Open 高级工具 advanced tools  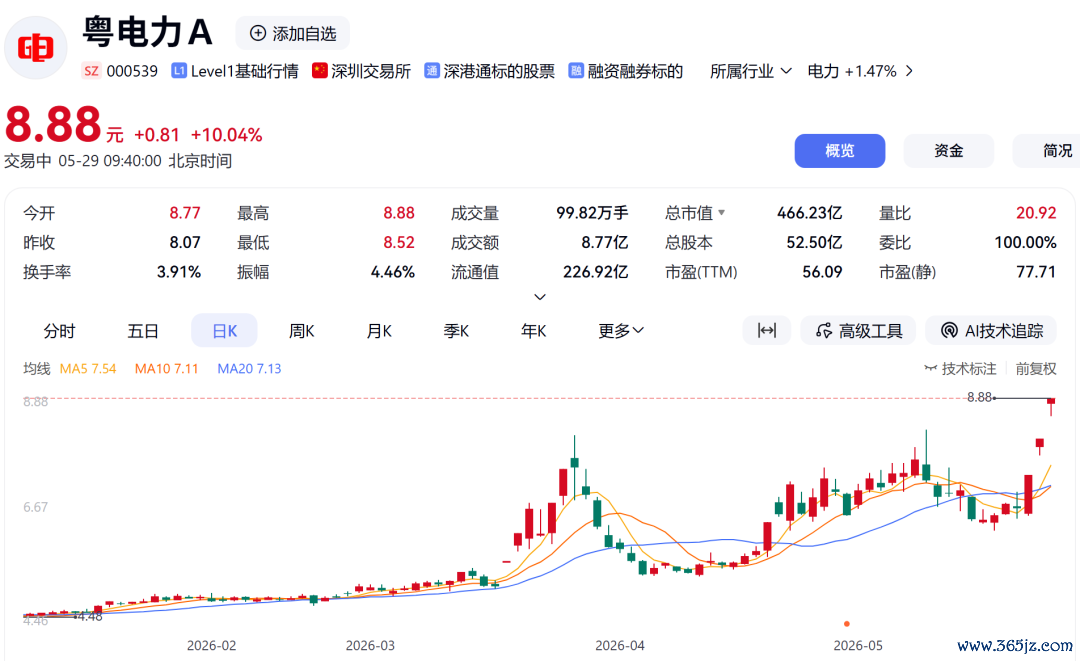(x=858, y=330)
